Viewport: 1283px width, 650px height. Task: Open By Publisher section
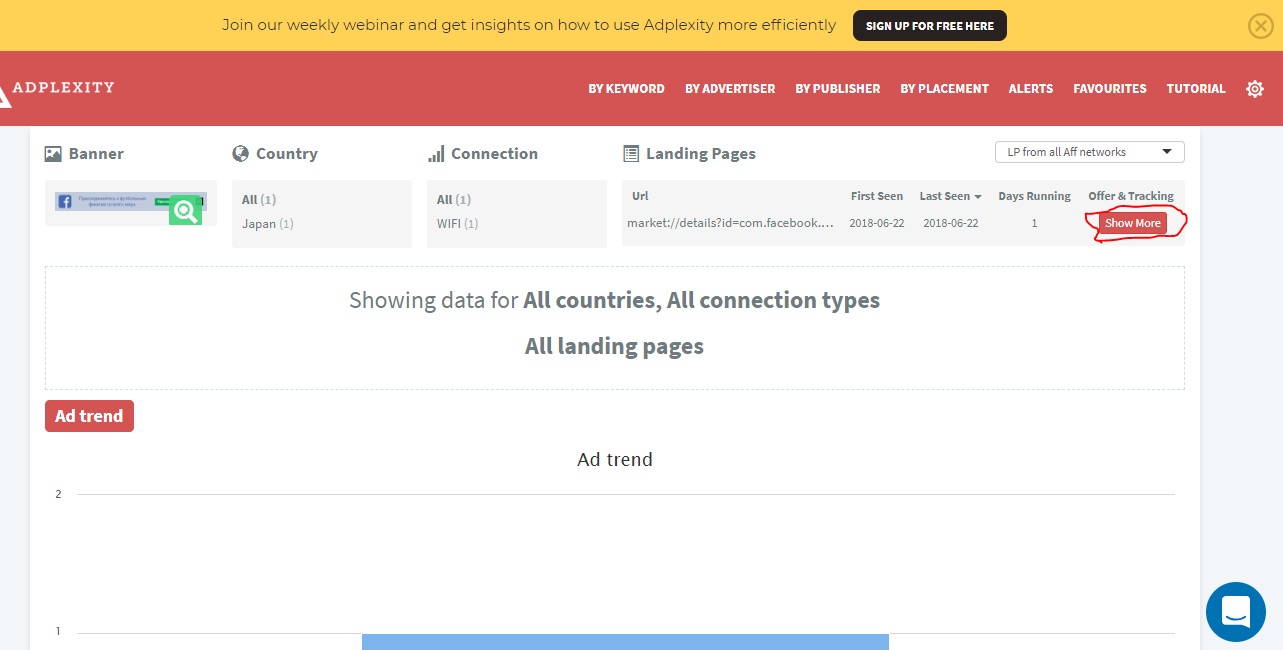837,89
